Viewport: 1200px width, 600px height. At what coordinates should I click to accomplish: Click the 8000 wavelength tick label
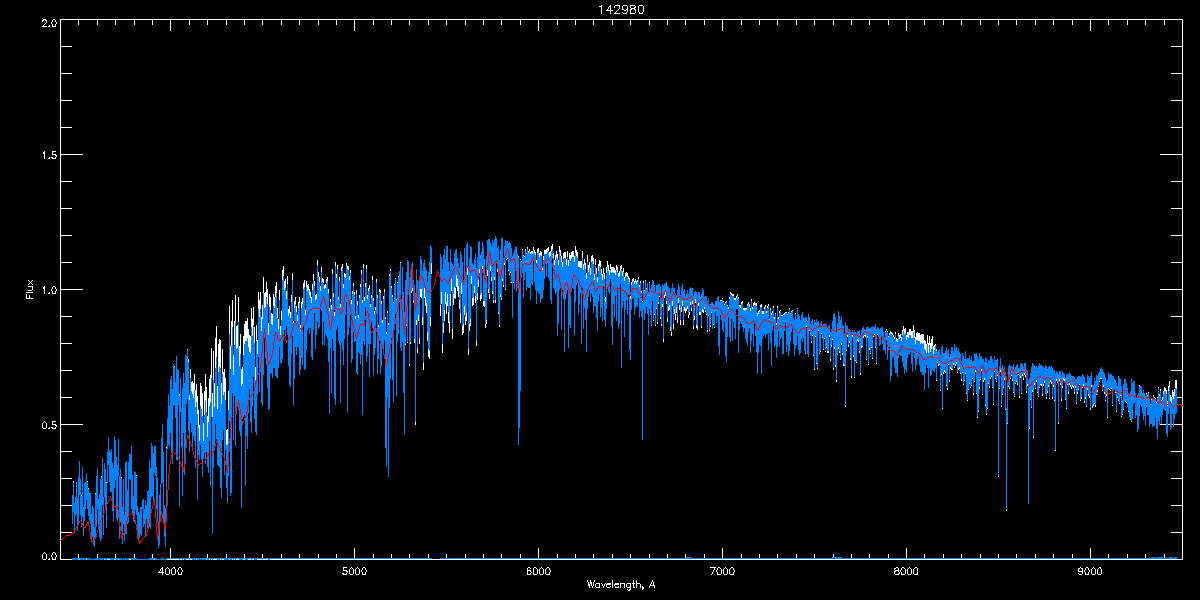point(906,572)
